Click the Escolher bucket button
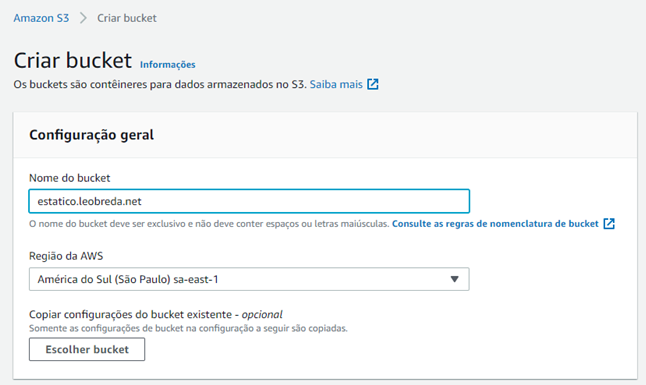 coord(87,350)
